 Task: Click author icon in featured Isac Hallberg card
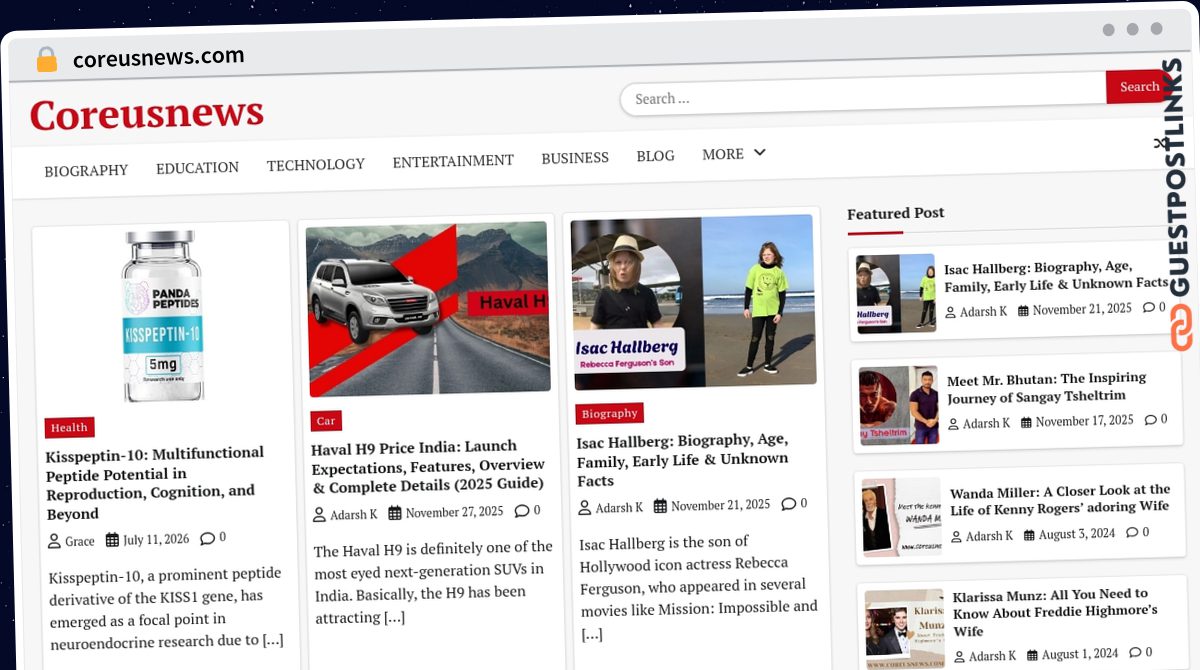pos(950,312)
